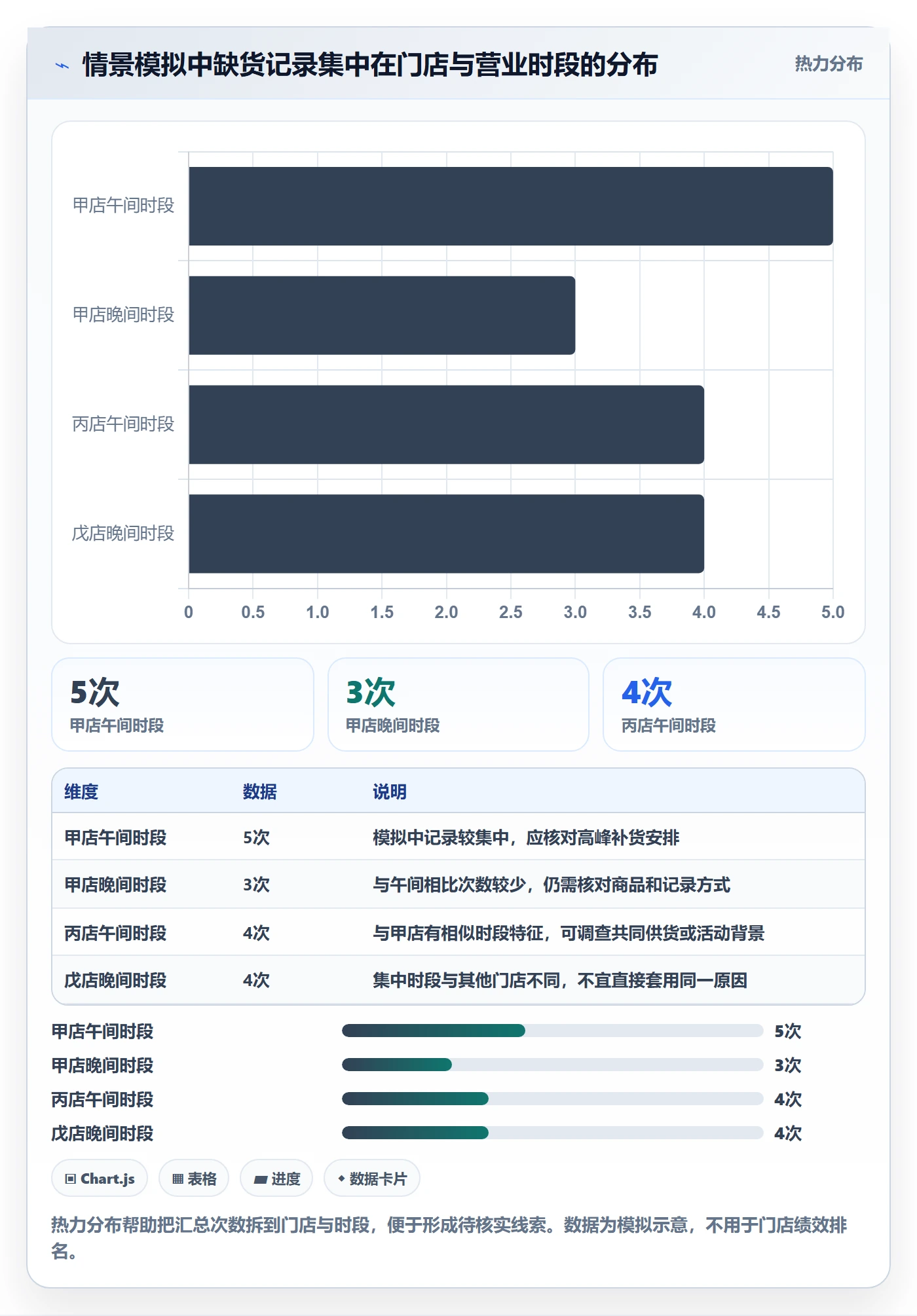Click the chart bar for 甲店晚间时段
The width and height of the screenshot is (917, 1316).
pyautogui.click(x=382, y=316)
